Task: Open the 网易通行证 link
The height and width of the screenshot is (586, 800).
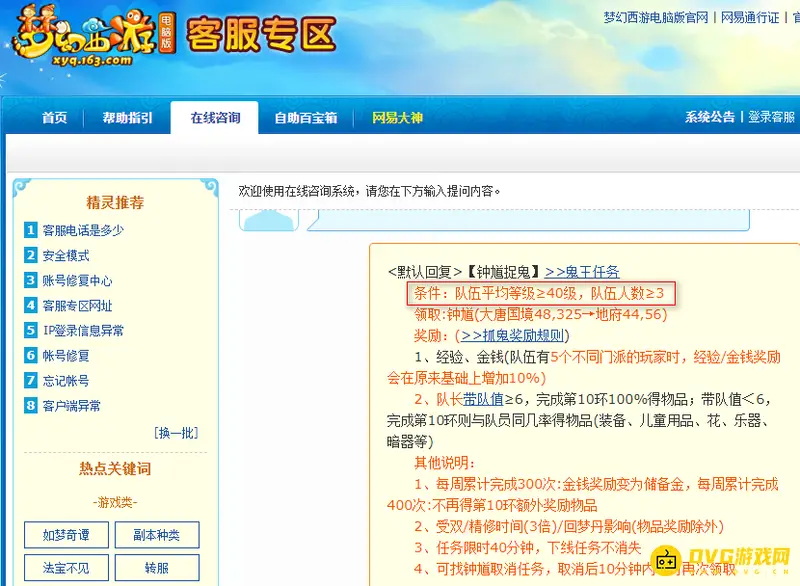Action: (x=749, y=18)
